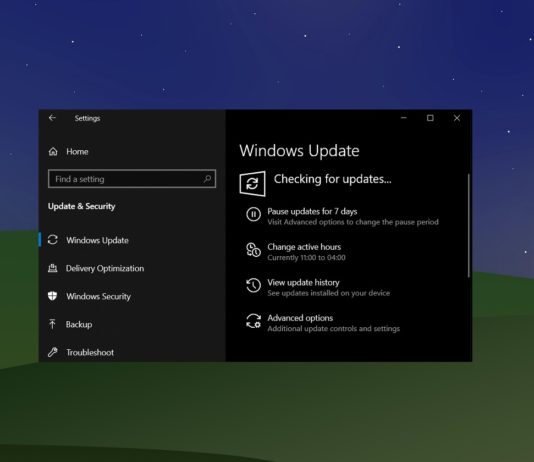The width and height of the screenshot is (534, 462).
Task: Open the Delivery Optimization icon
Action: [x=52, y=268]
